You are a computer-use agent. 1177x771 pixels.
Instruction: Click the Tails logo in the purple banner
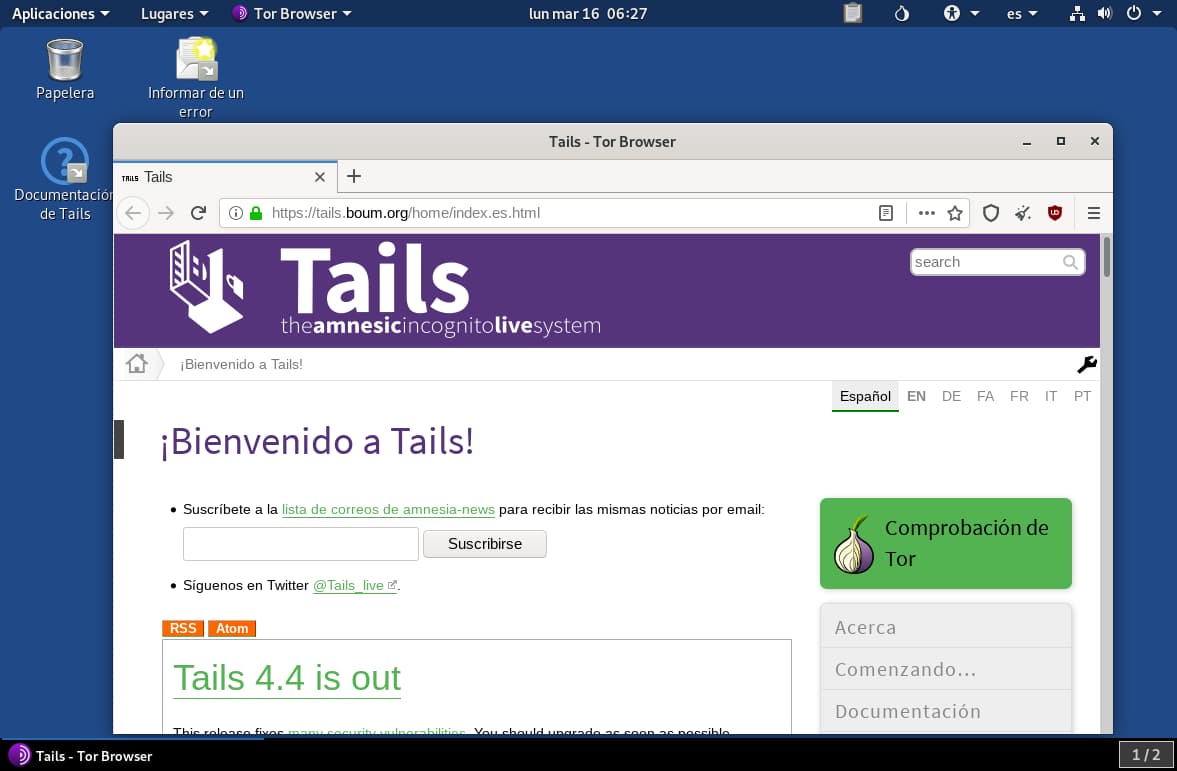(x=384, y=289)
